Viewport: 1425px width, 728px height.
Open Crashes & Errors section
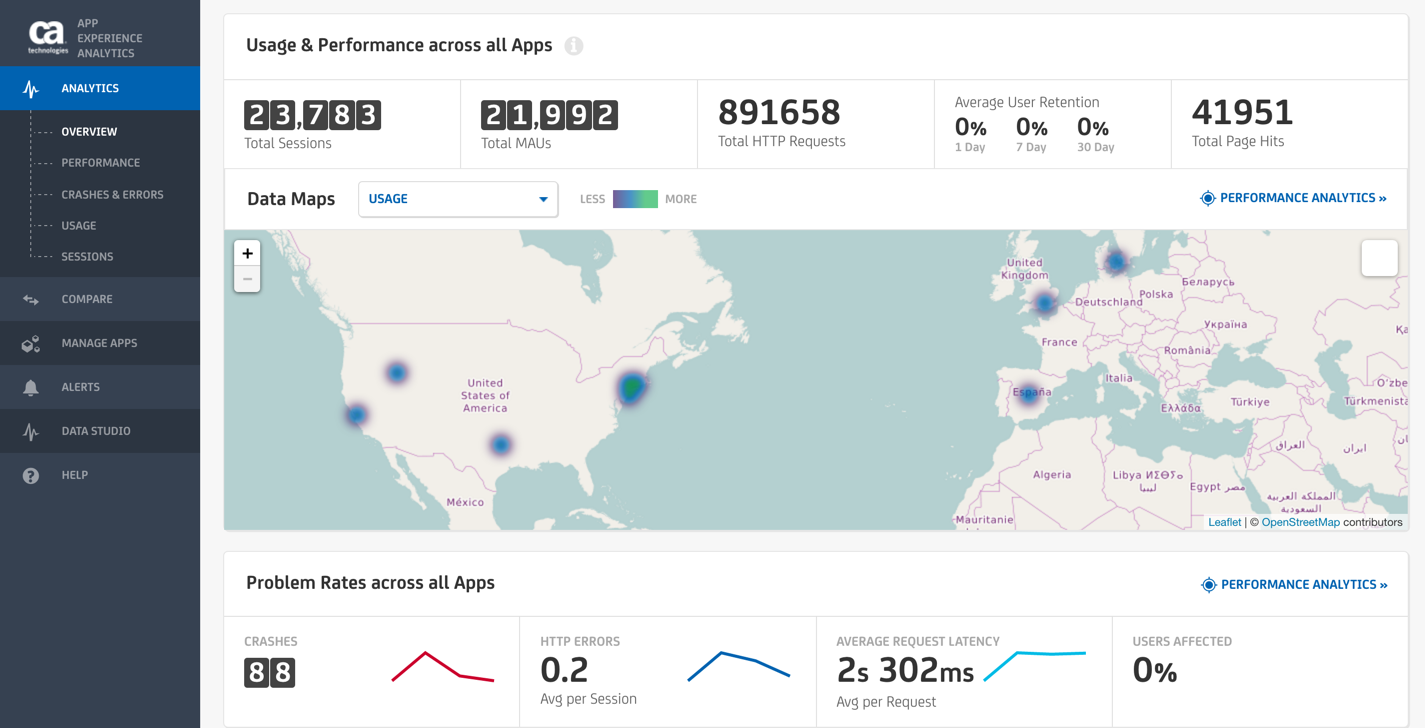tap(112, 195)
